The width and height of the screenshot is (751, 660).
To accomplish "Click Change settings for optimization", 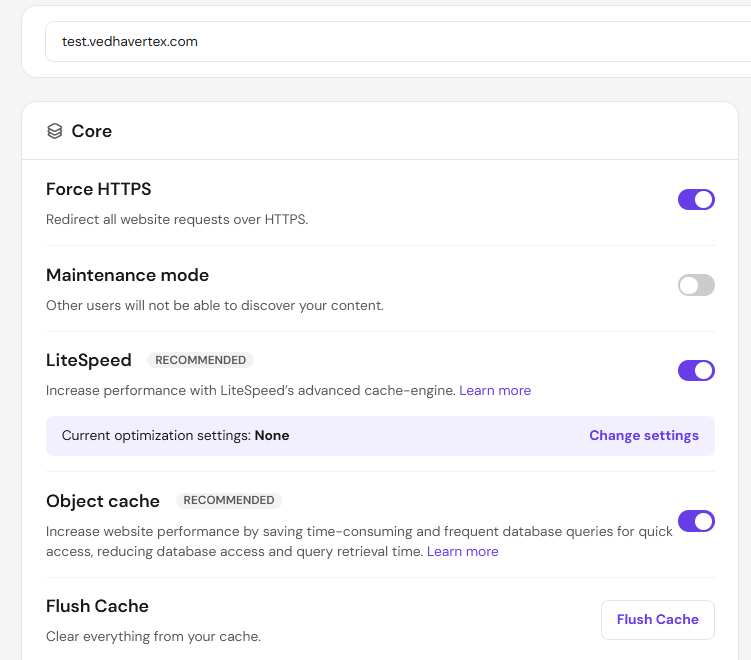I will 644,435.
